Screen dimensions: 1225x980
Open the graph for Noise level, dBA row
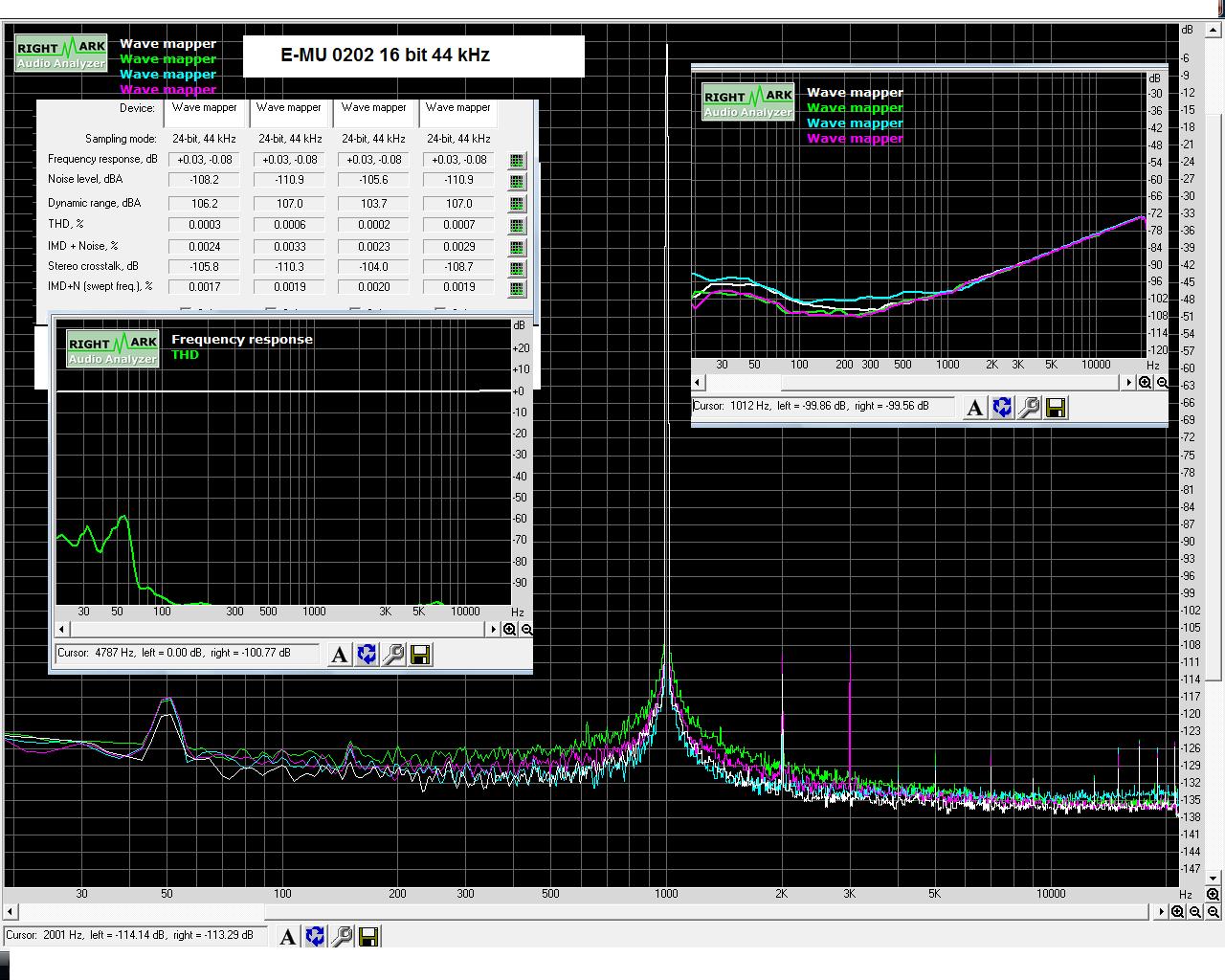coord(517,182)
